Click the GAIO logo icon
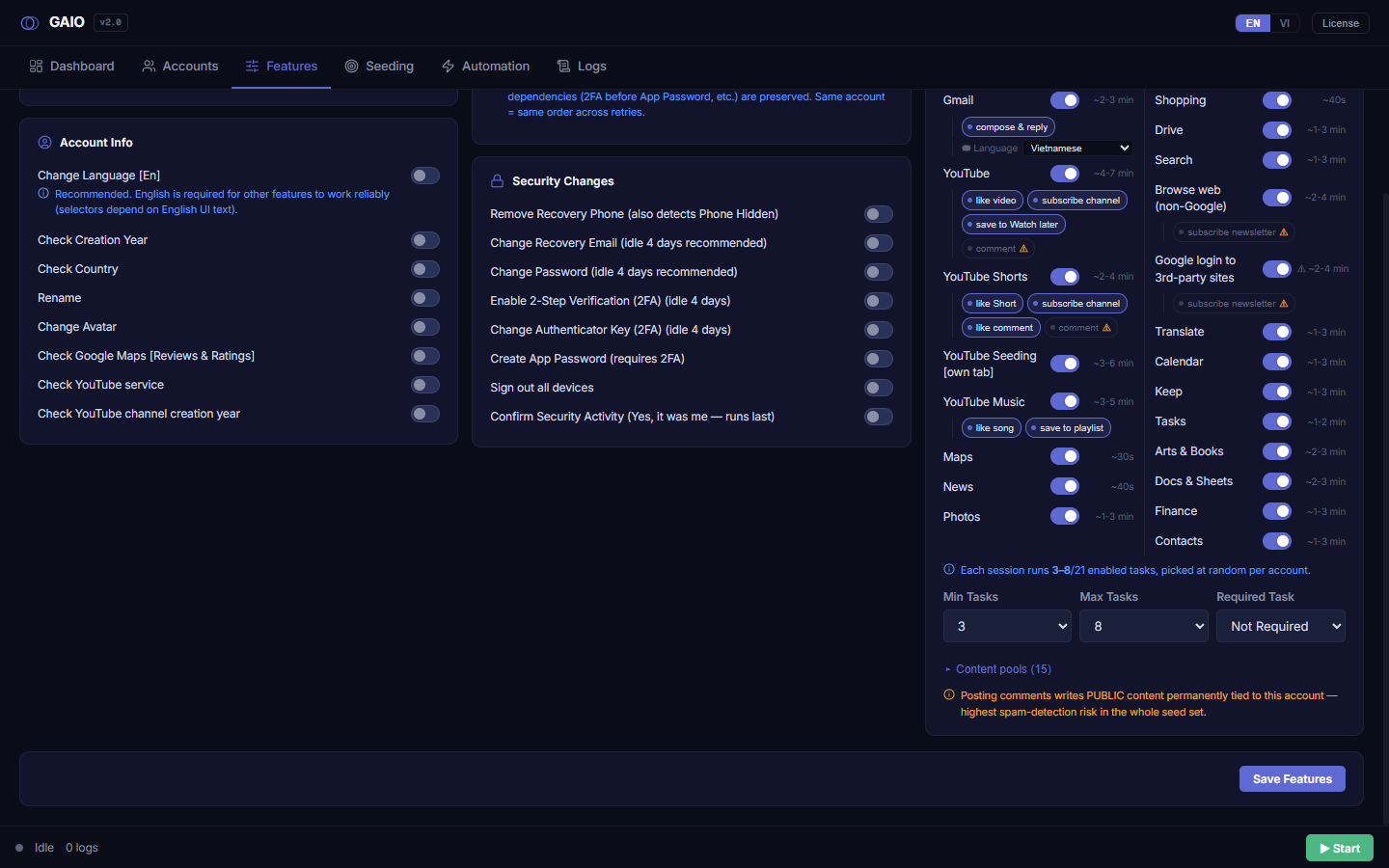This screenshot has width=1389, height=868. coord(30,23)
